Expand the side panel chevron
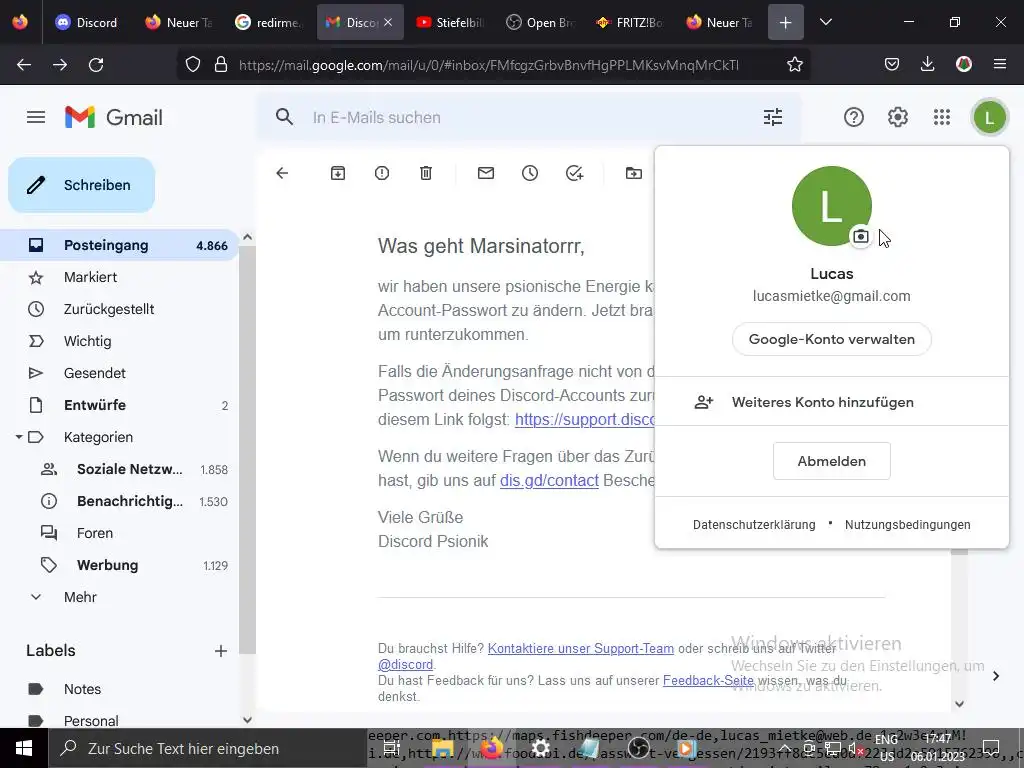Image resolution: width=1024 pixels, height=768 pixels. pos(995,676)
